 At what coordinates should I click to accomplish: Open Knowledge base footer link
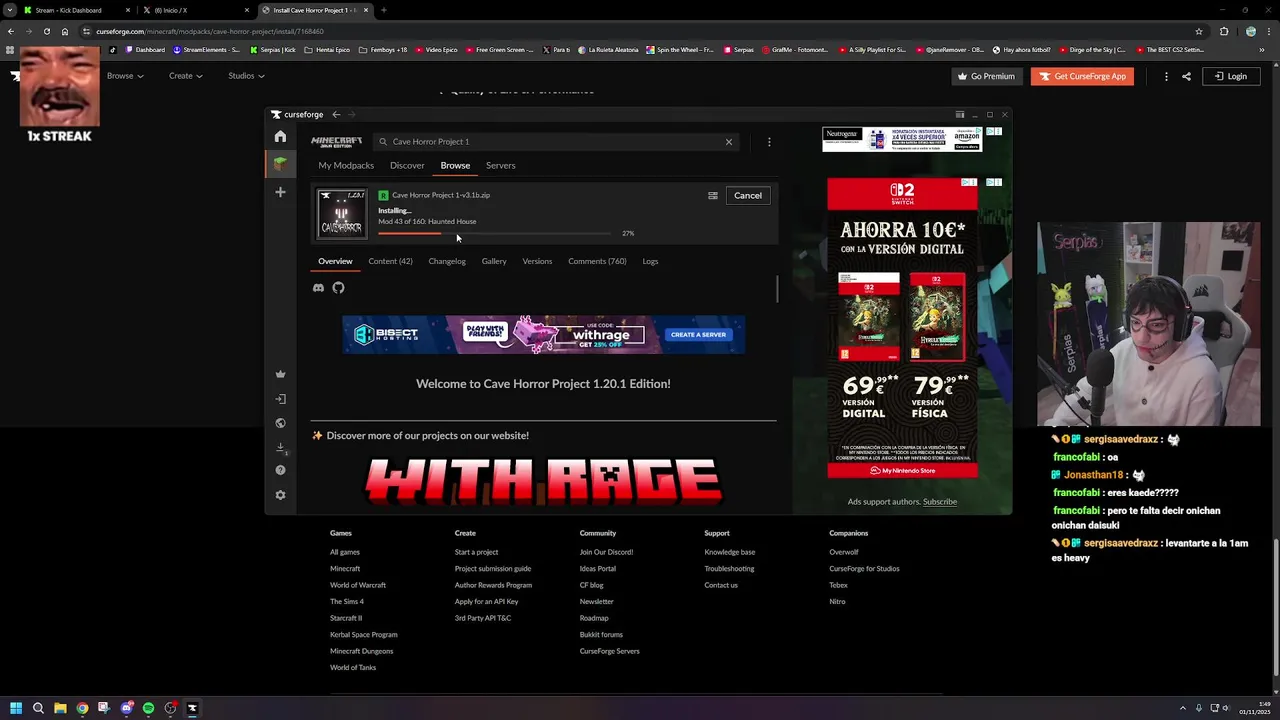tap(730, 552)
